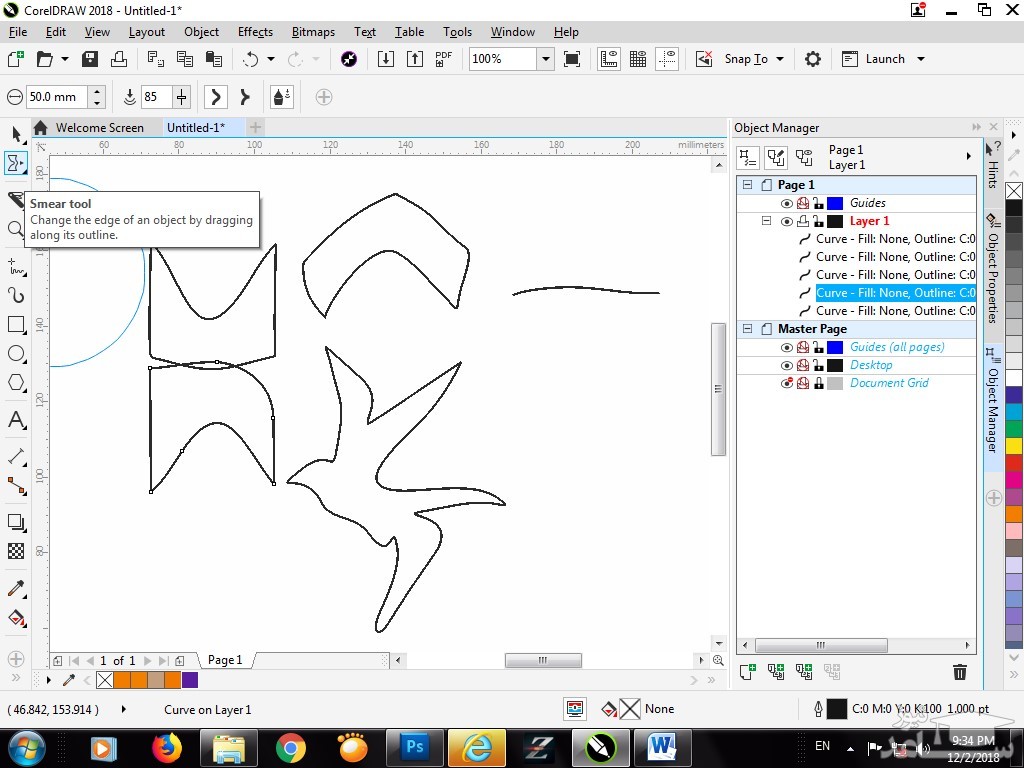Collapse the Master Page node
The height and width of the screenshot is (768, 1024).
(747, 329)
